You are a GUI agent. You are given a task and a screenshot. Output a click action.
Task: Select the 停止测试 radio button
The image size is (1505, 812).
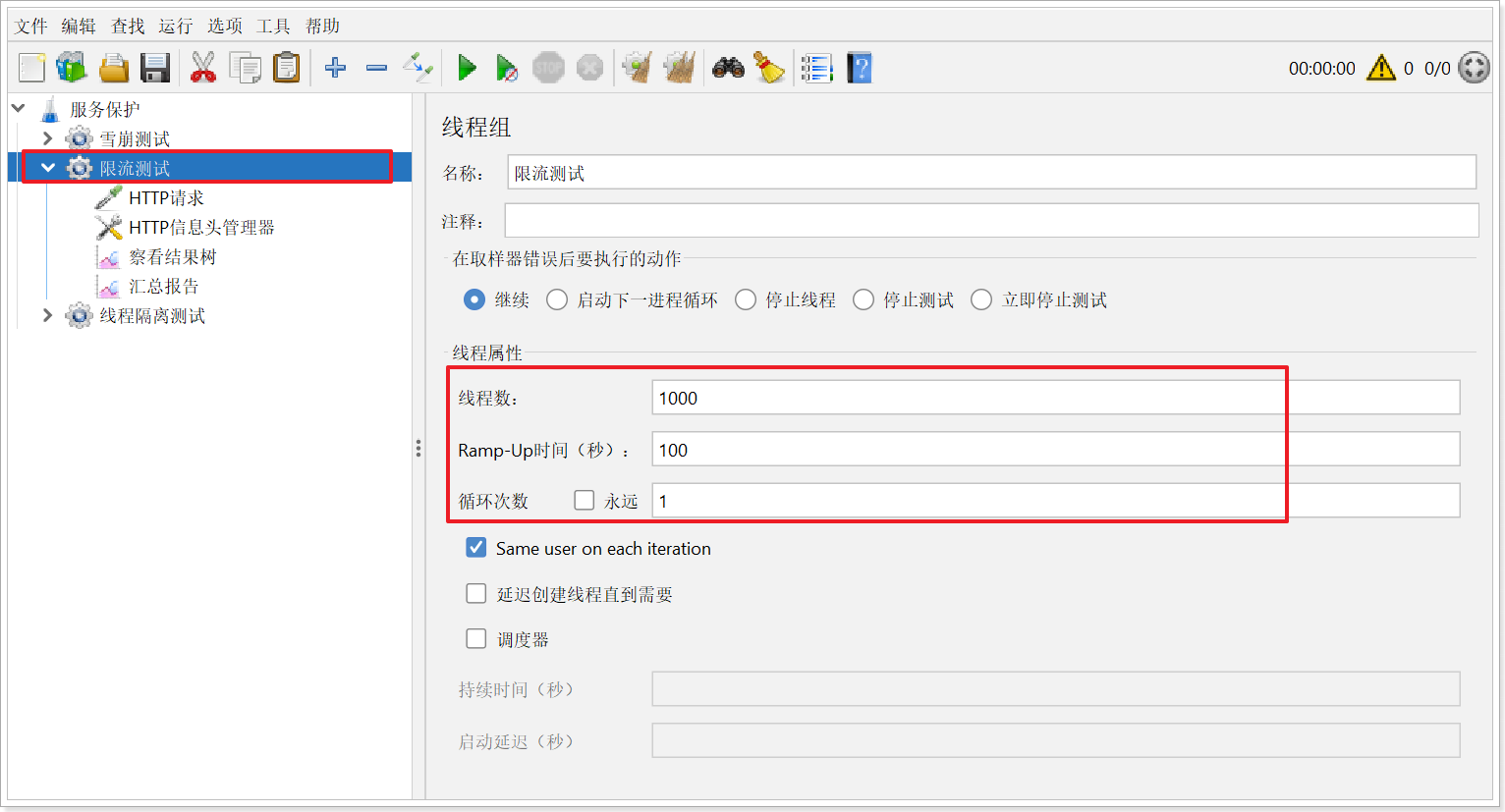[x=864, y=299]
